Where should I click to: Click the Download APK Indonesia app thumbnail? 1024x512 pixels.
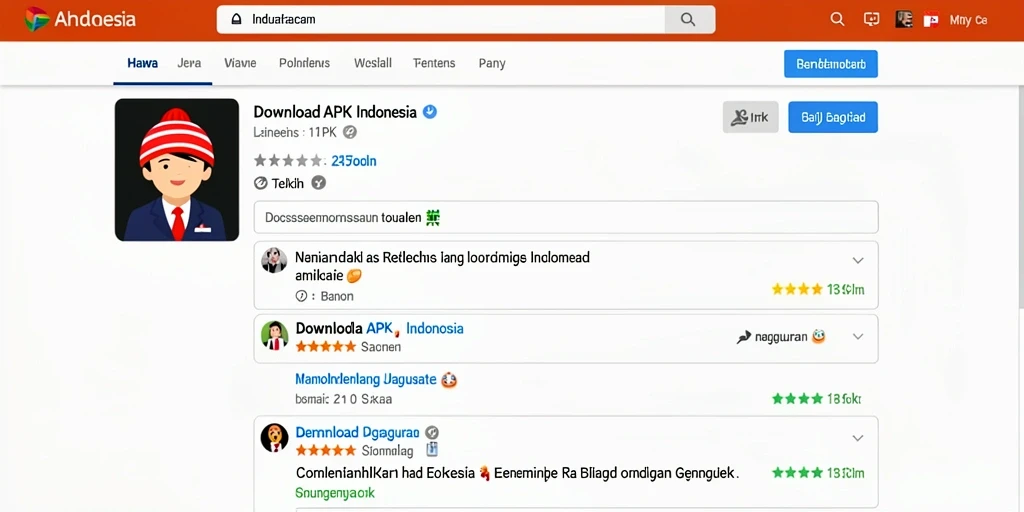pos(177,170)
